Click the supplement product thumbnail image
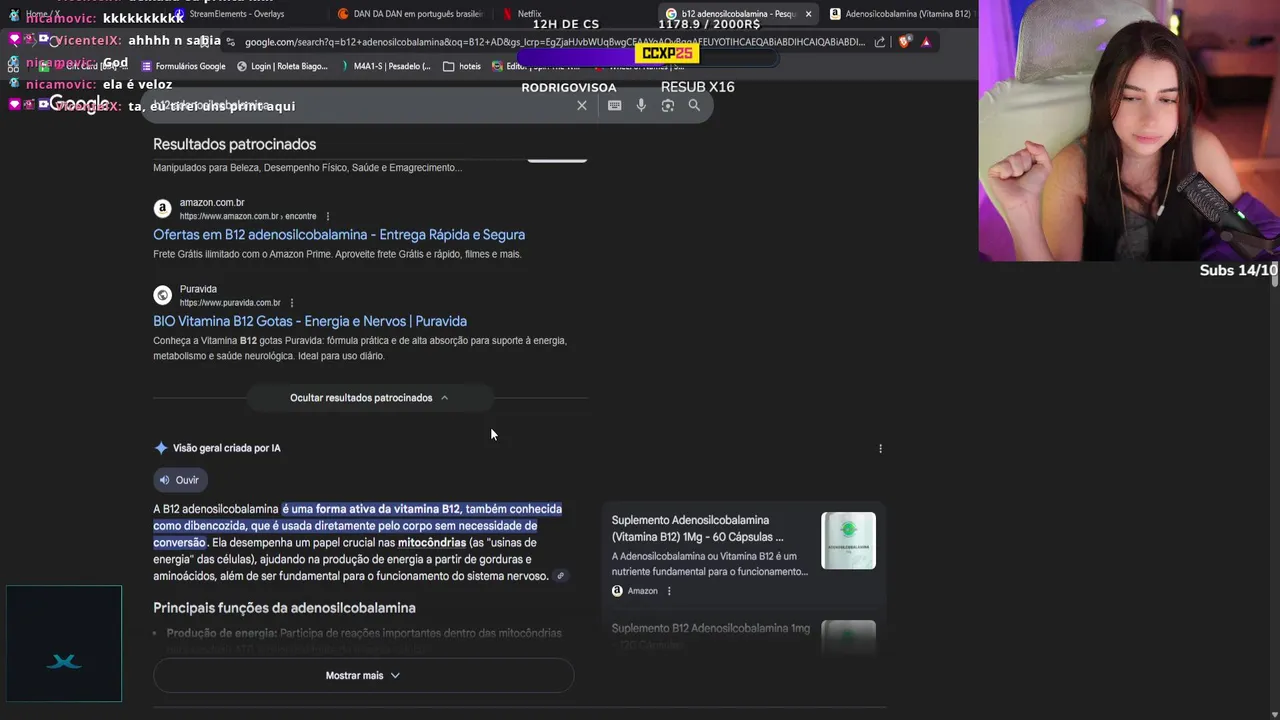This screenshot has height=720, width=1280. (848, 541)
